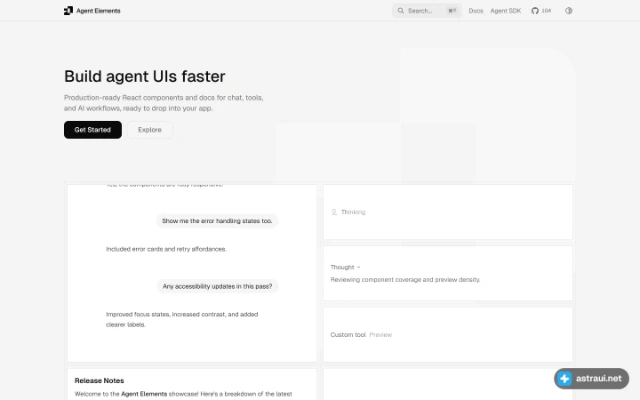
Task: Click the magnifier icon in search
Action: pos(401,11)
